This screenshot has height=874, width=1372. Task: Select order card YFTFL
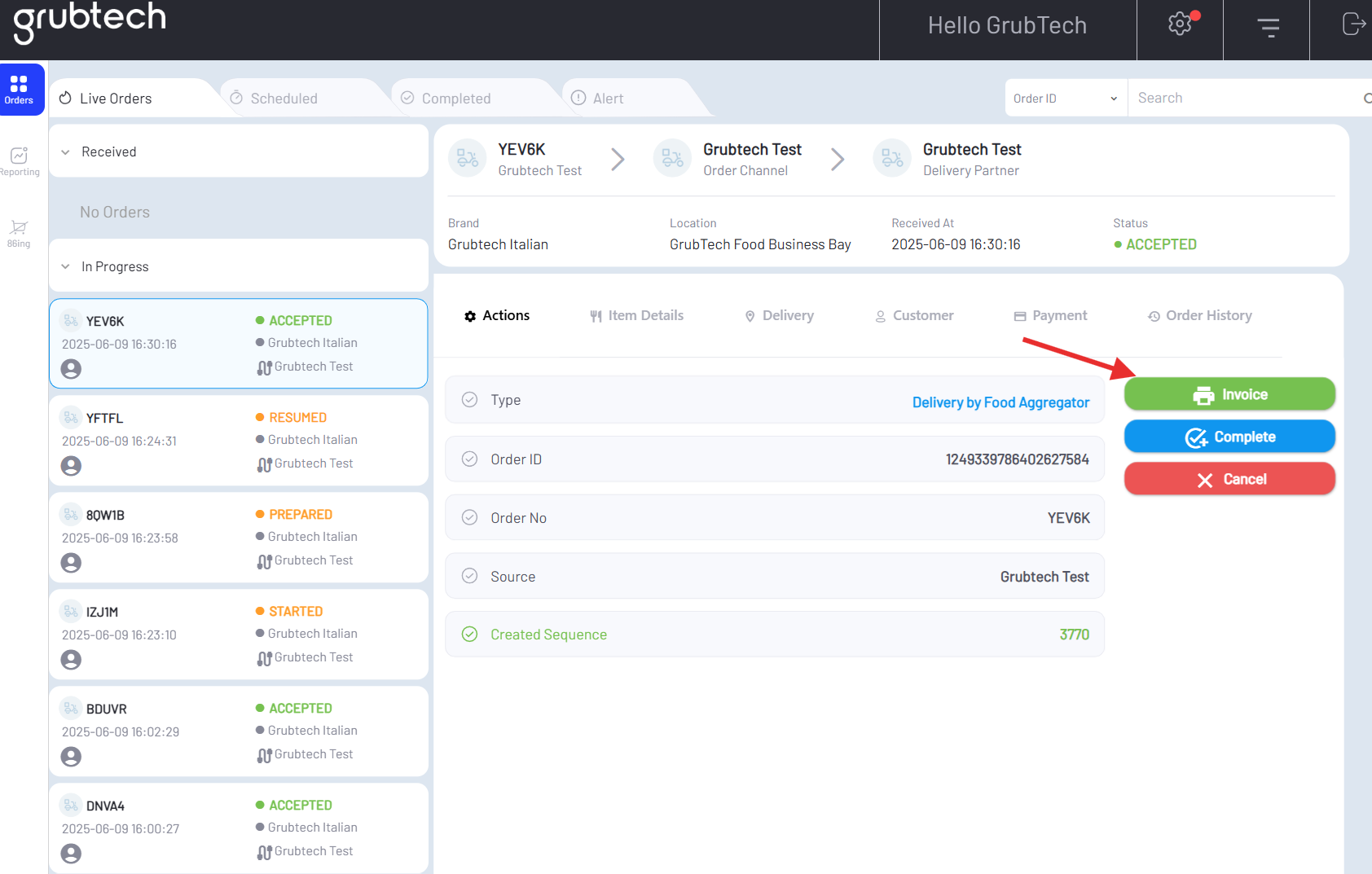[x=239, y=441]
